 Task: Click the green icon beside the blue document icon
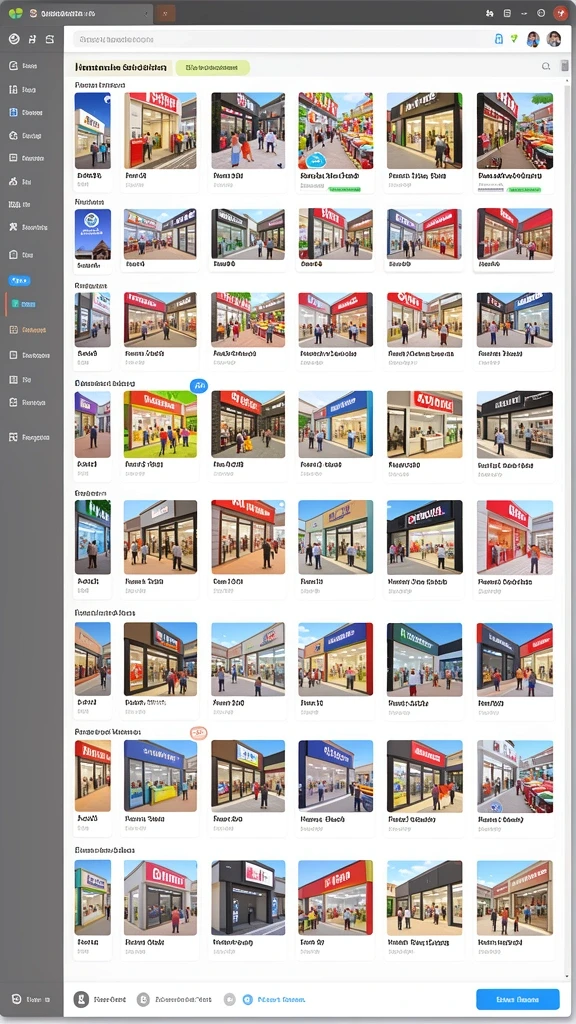514,39
